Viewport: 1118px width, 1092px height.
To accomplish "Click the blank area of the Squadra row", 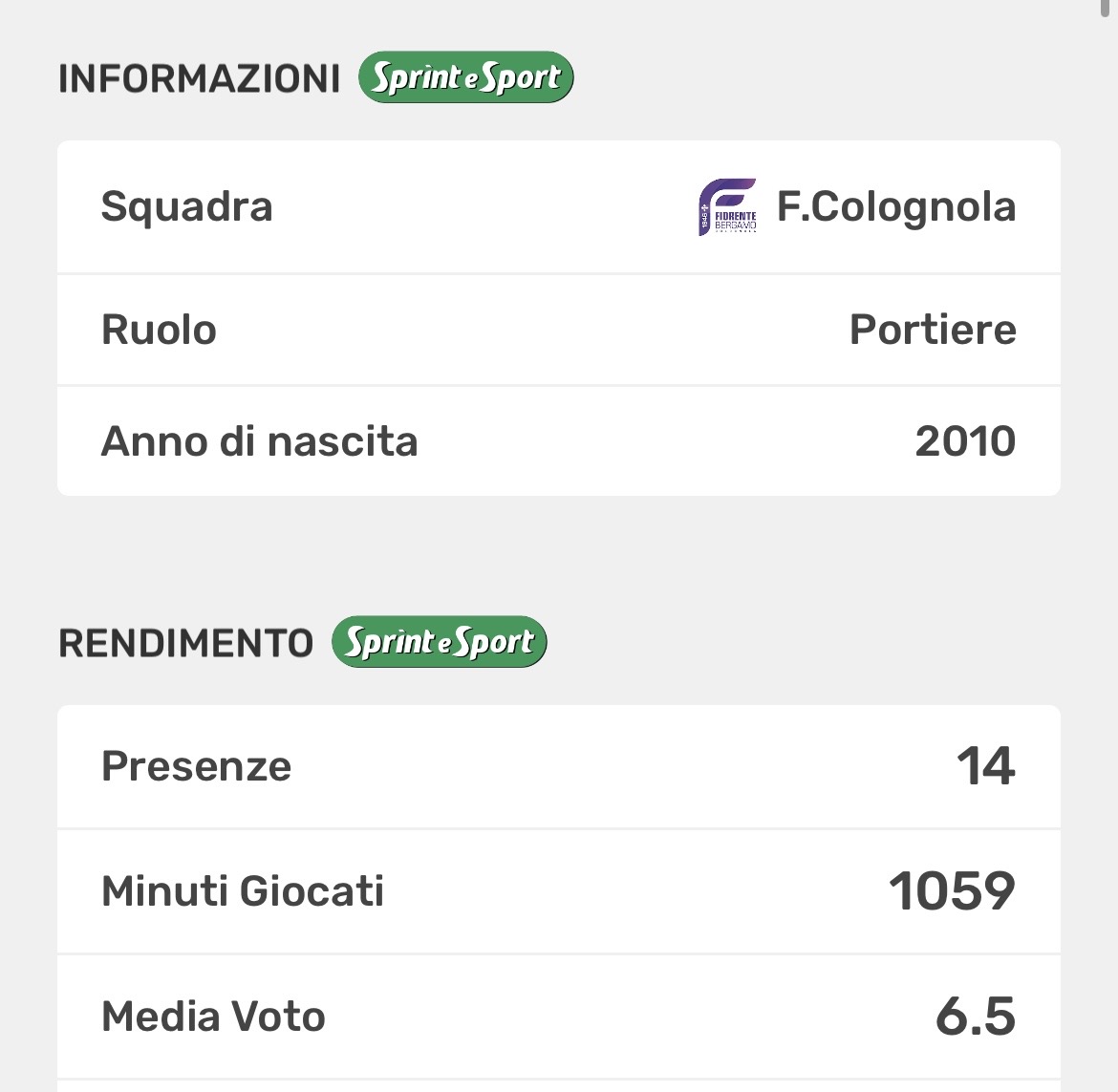I will [478, 206].
